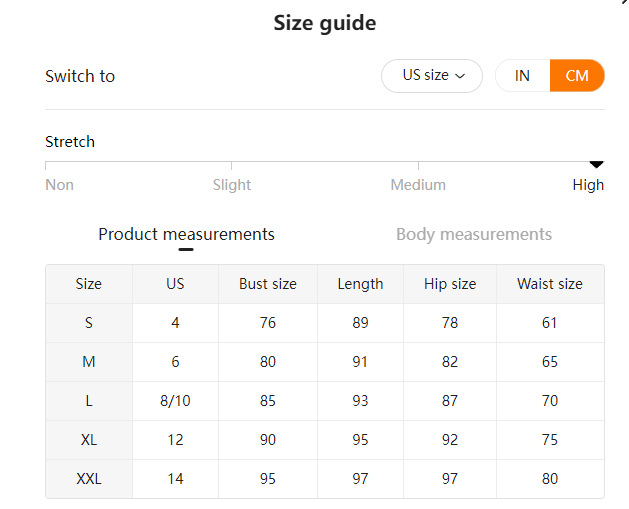Viewport: 629px width, 509px height.
Task: Click the Waist size column header
Action: tap(549, 284)
